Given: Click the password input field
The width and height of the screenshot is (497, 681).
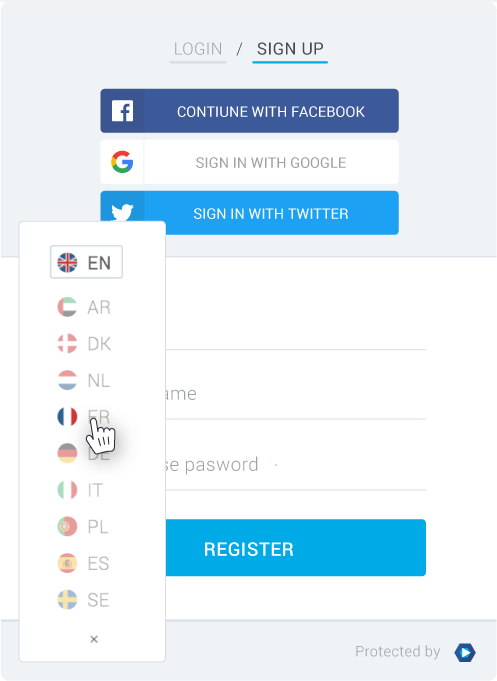Looking at the screenshot, I should pyautogui.click(x=295, y=465).
